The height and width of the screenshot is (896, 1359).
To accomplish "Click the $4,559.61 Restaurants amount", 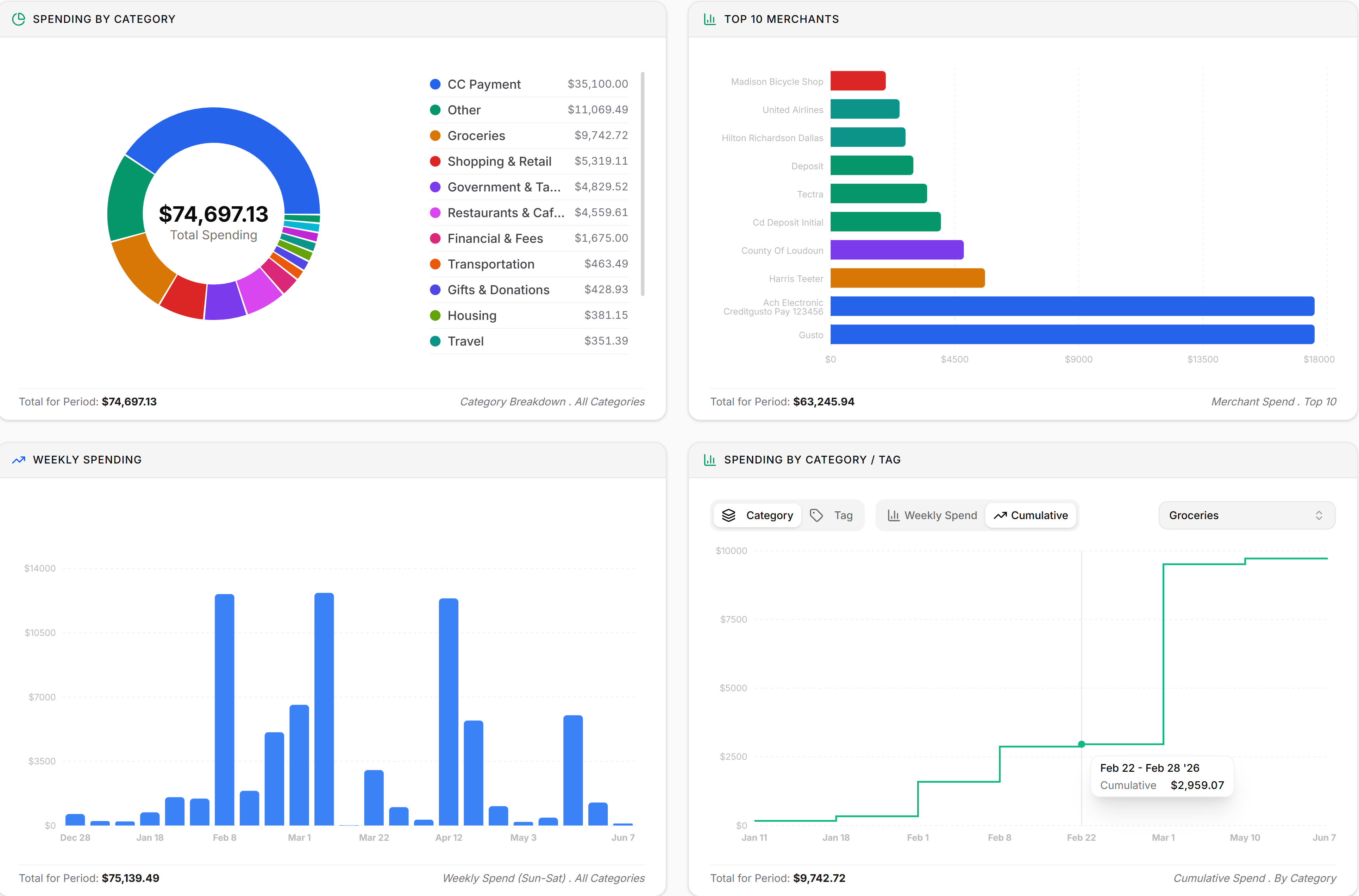I will [601, 213].
